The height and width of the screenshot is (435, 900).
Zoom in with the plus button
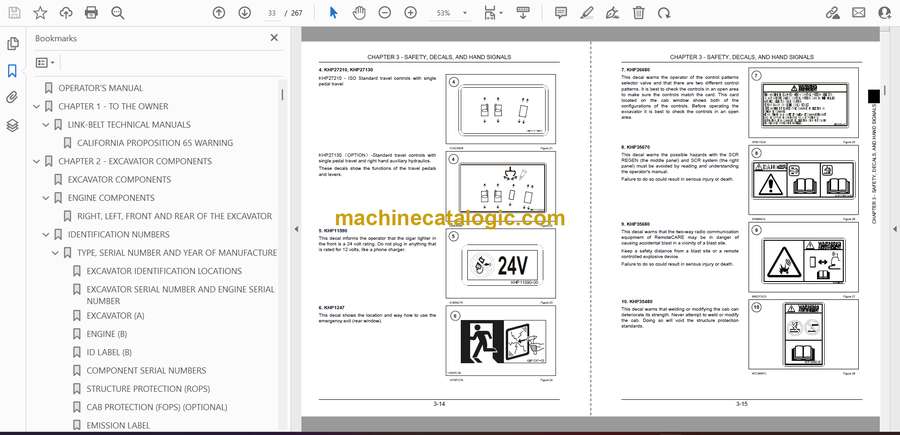[x=410, y=13]
